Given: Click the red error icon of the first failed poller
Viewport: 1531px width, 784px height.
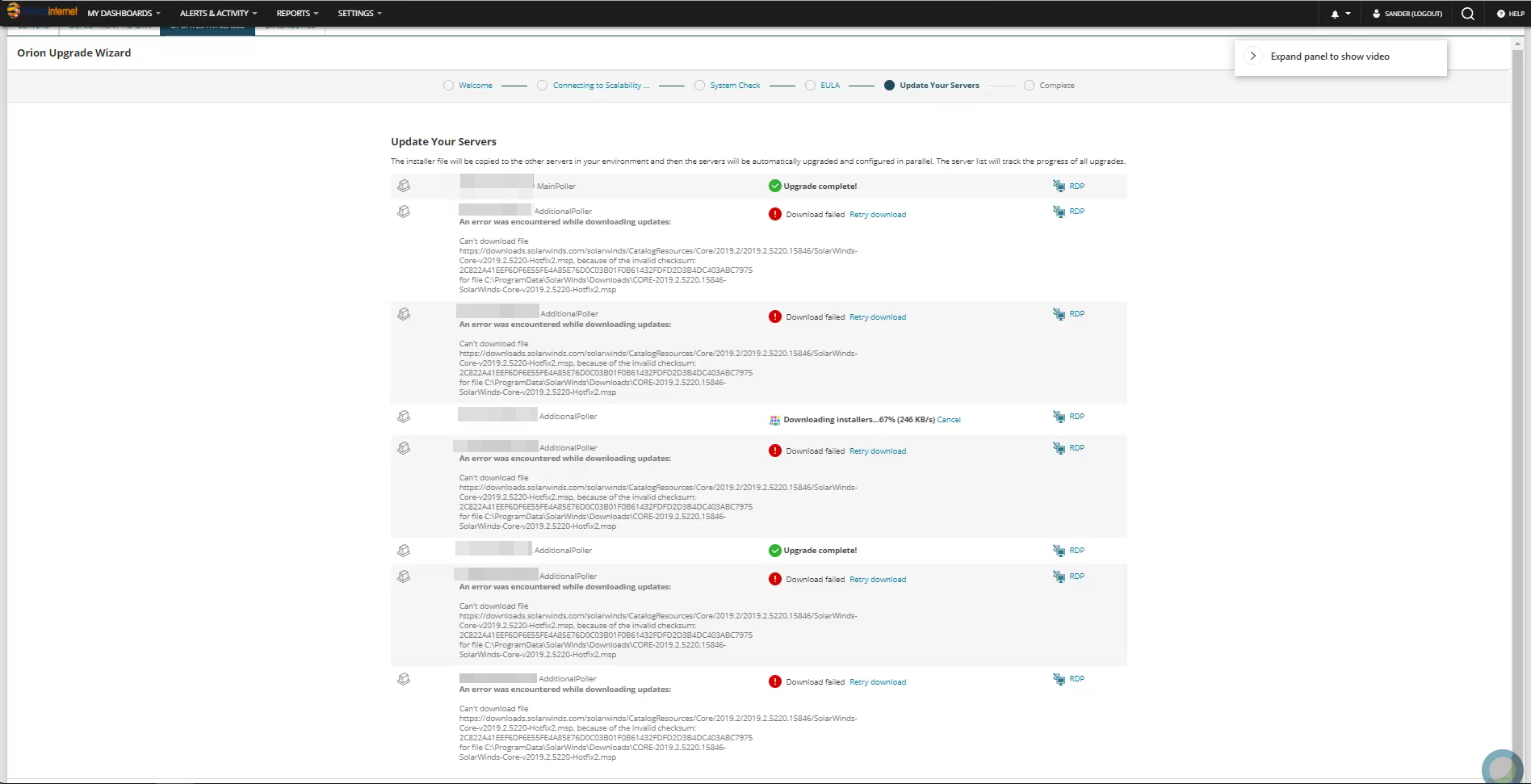Looking at the screenshot, I should [x=775, y=214].
